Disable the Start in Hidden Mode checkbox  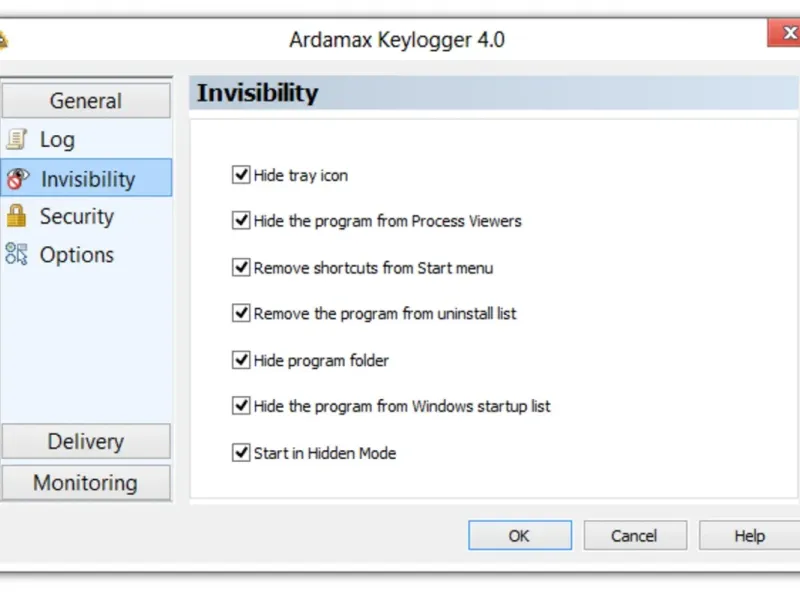pos(241,453)
